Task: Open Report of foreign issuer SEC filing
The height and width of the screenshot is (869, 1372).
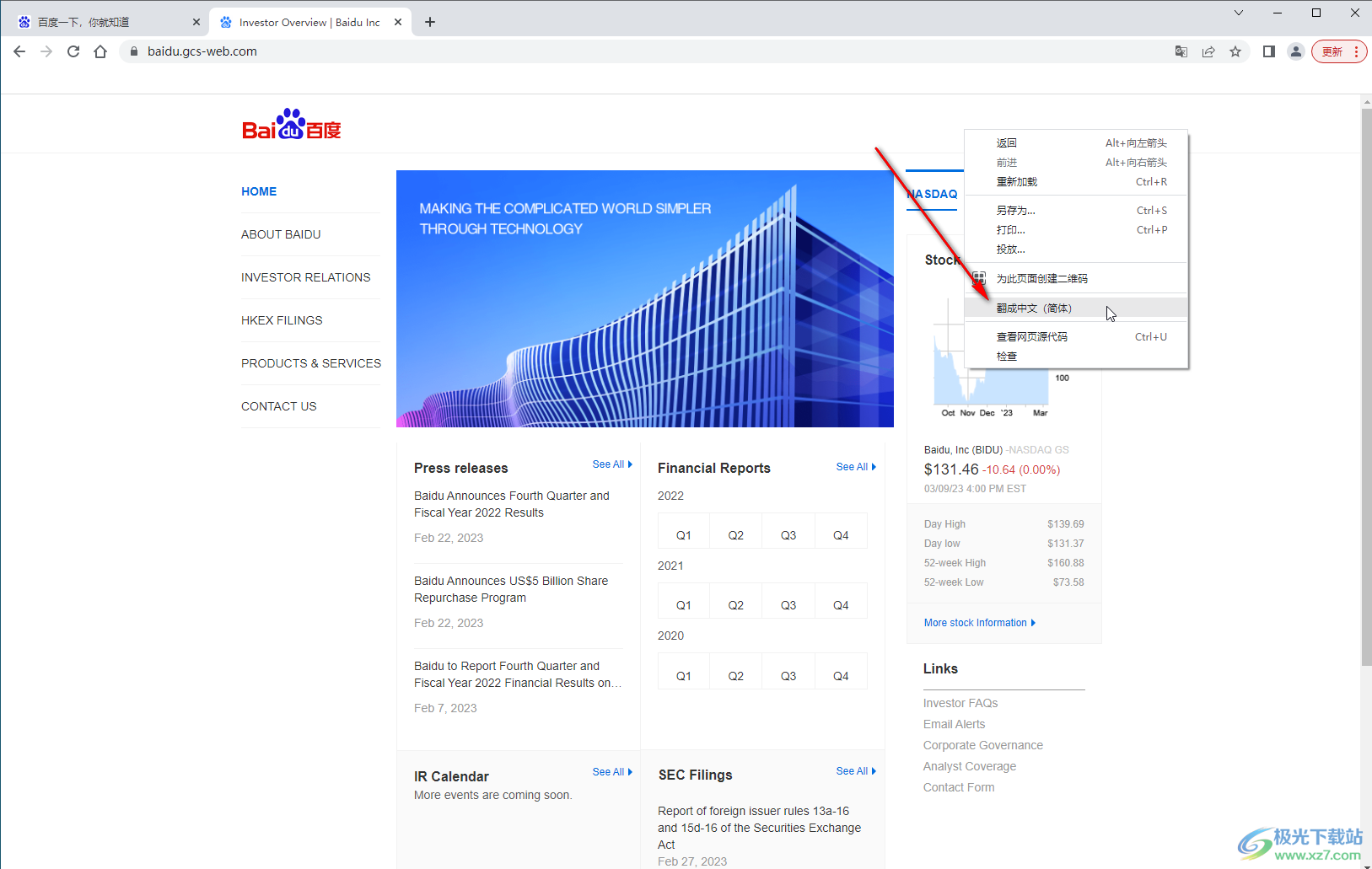Action: point(759,828)
